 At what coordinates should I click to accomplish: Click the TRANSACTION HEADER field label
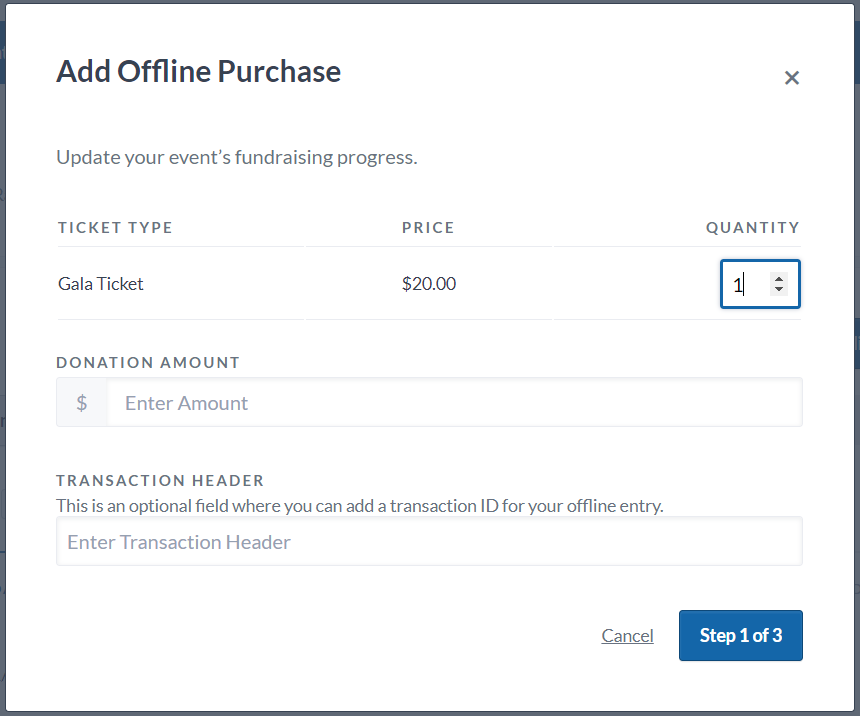click(x=160, y=481)
